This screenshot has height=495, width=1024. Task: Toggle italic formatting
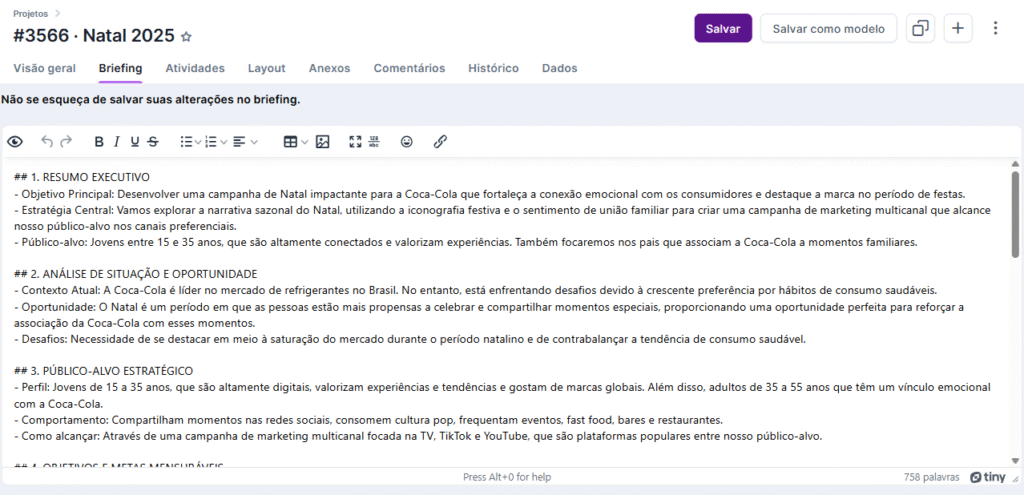tap(117, 142)
